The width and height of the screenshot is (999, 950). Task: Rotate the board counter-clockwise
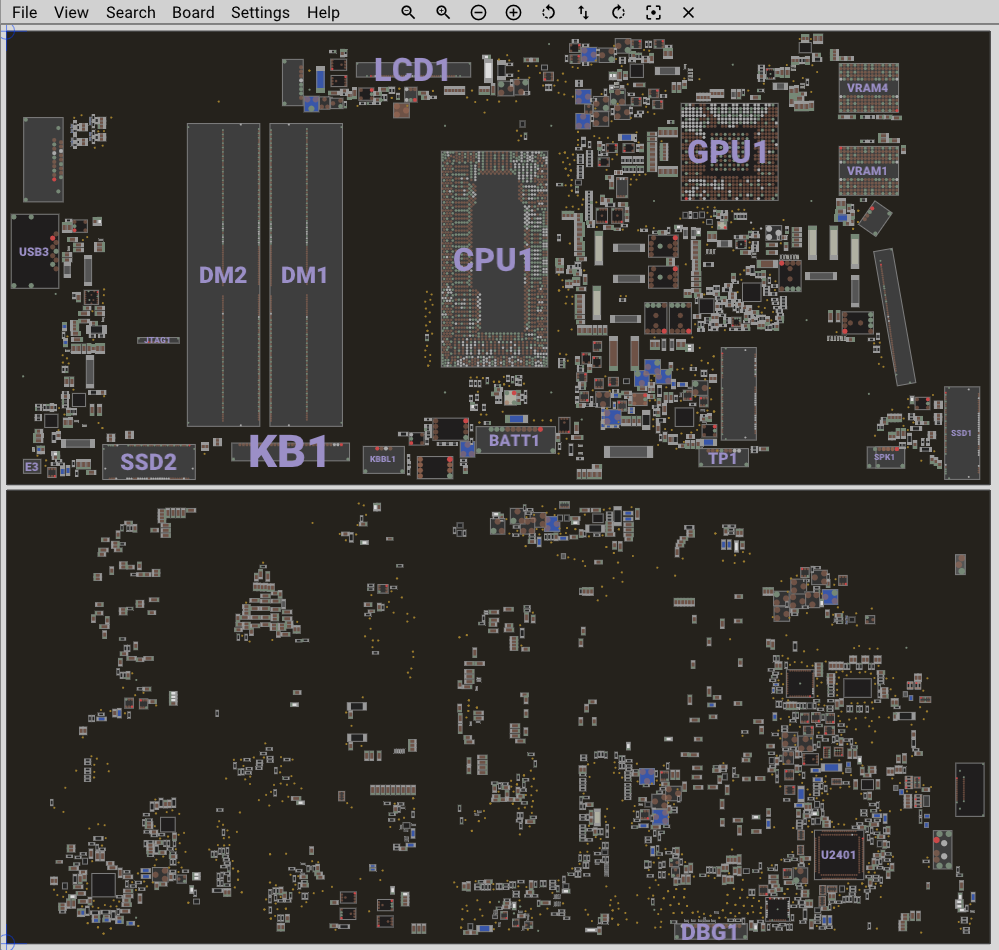click(548, 13)
